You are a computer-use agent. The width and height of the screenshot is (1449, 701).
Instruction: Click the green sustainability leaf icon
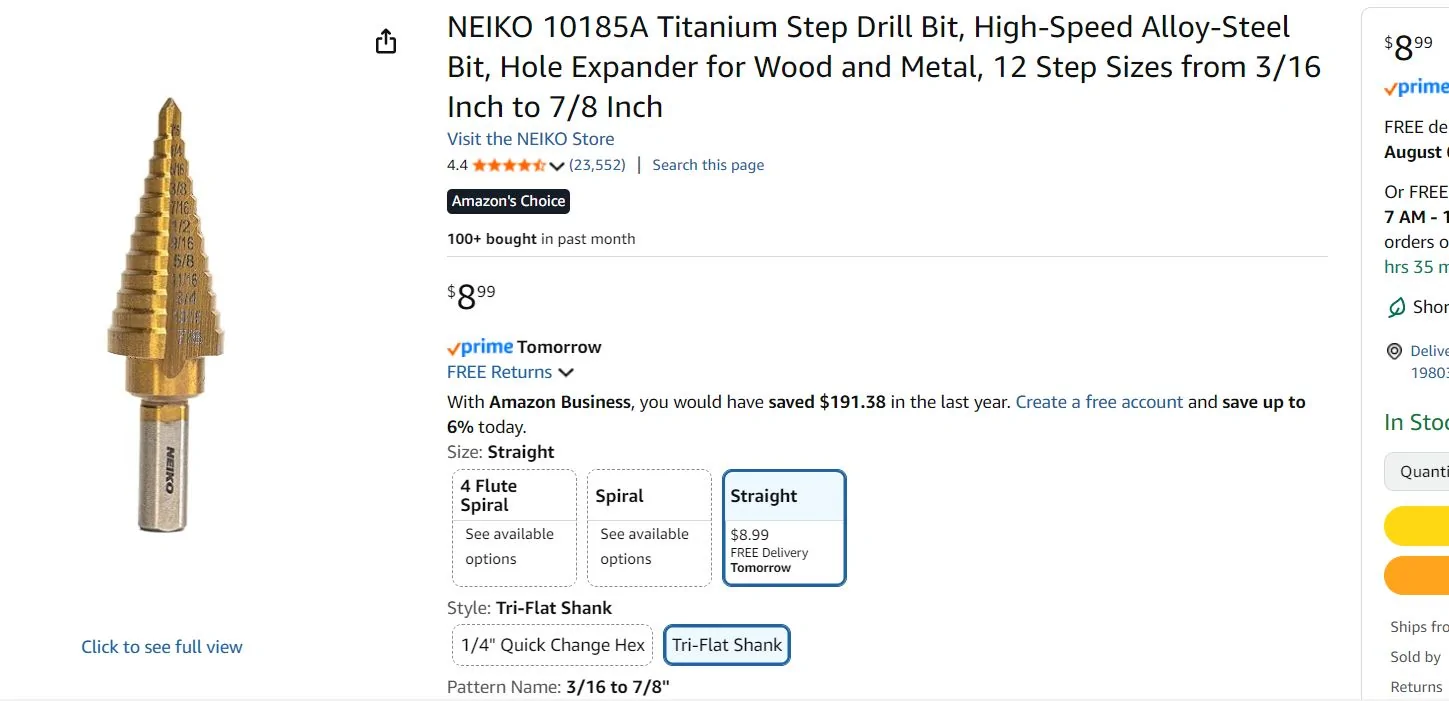(1394, 307)
